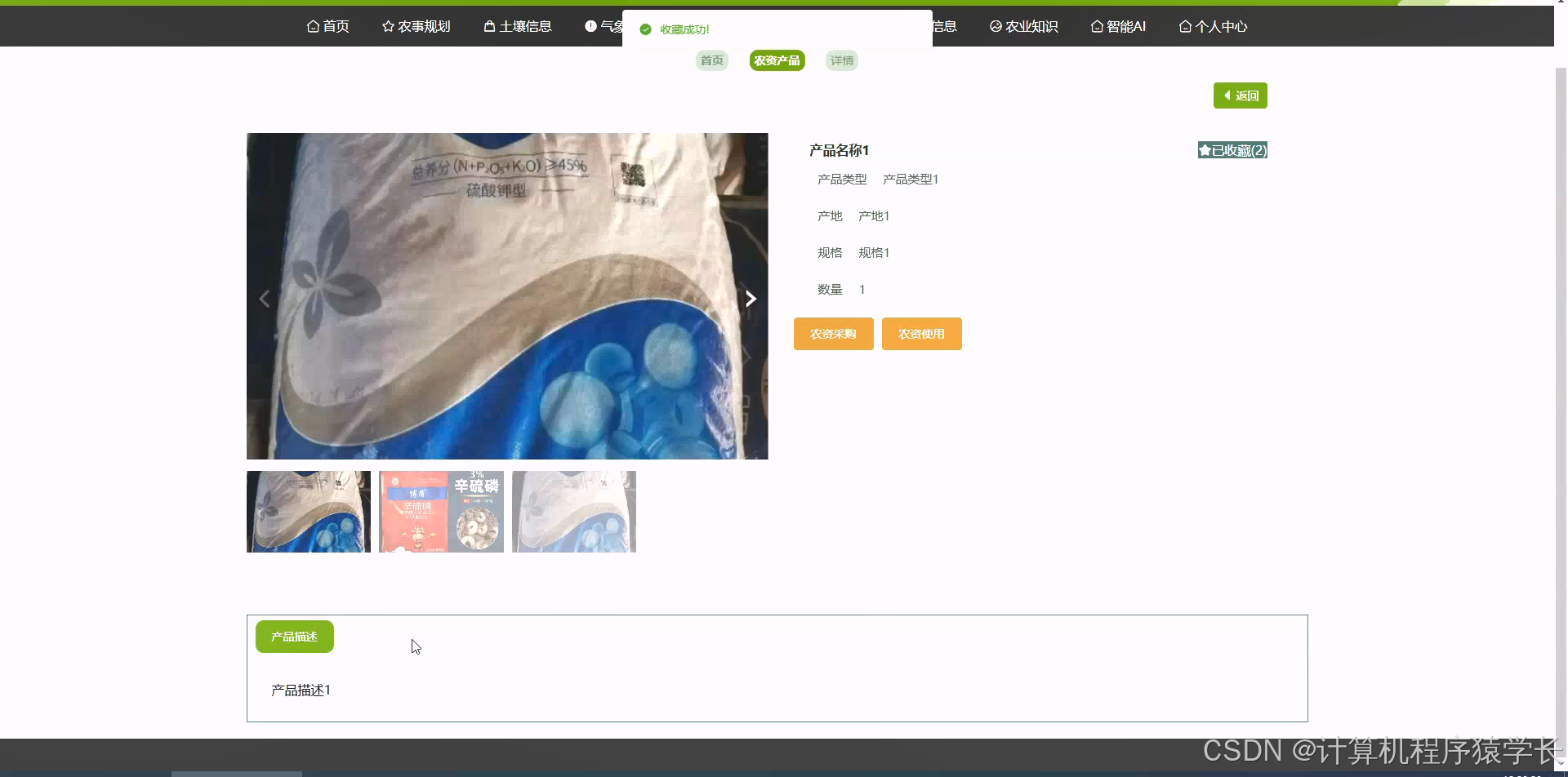The image size is (1568, 777).
Task: Open 农业知识 via its face icon
Action: (994, 26)
